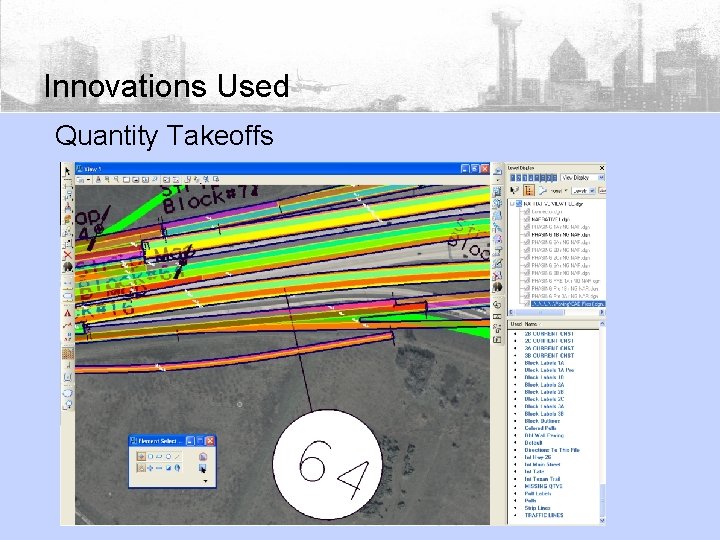The width and height of the screenshot is (720, 540).
Task: Select level Colored Polls
Action: click(540, 428)
